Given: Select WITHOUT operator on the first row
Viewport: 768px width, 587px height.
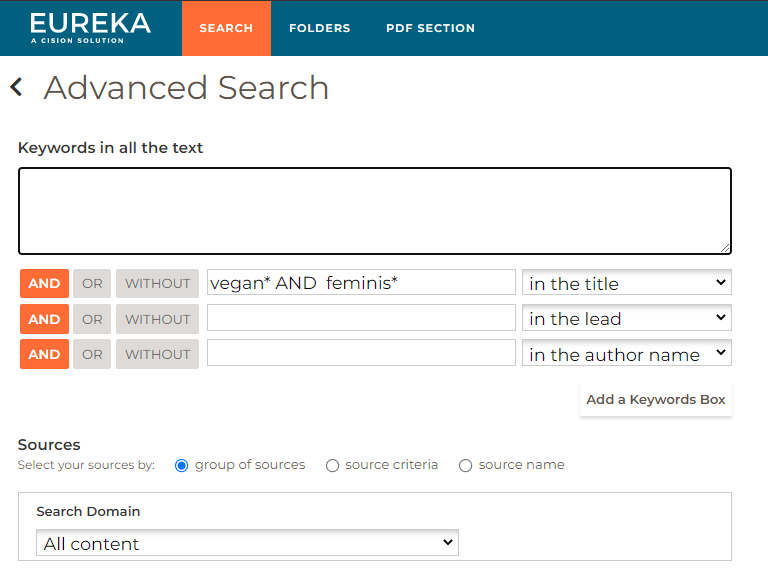Looking at the screenshot, I should click(x=157, y=283).
